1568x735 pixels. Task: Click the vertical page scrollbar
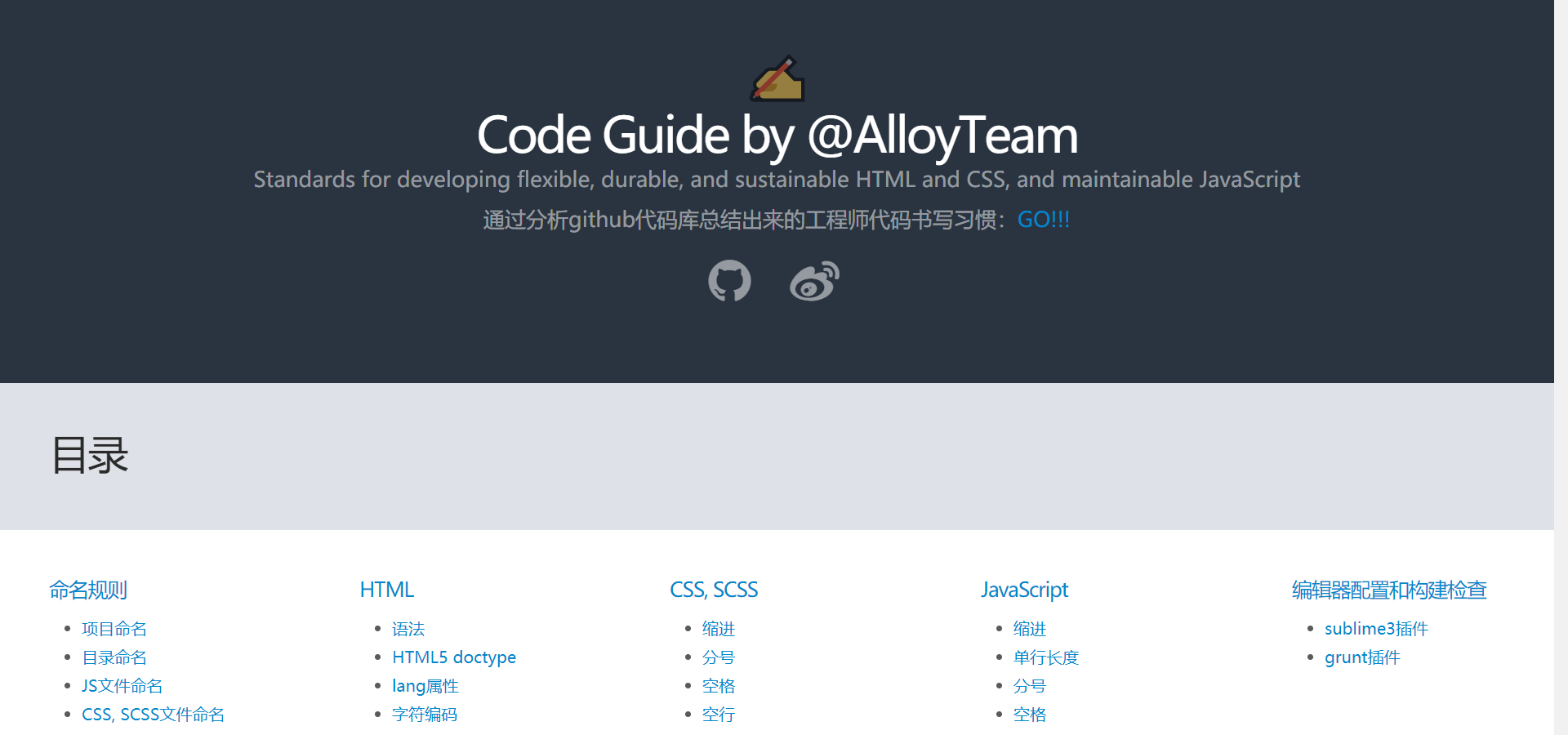click(1561, 367)
